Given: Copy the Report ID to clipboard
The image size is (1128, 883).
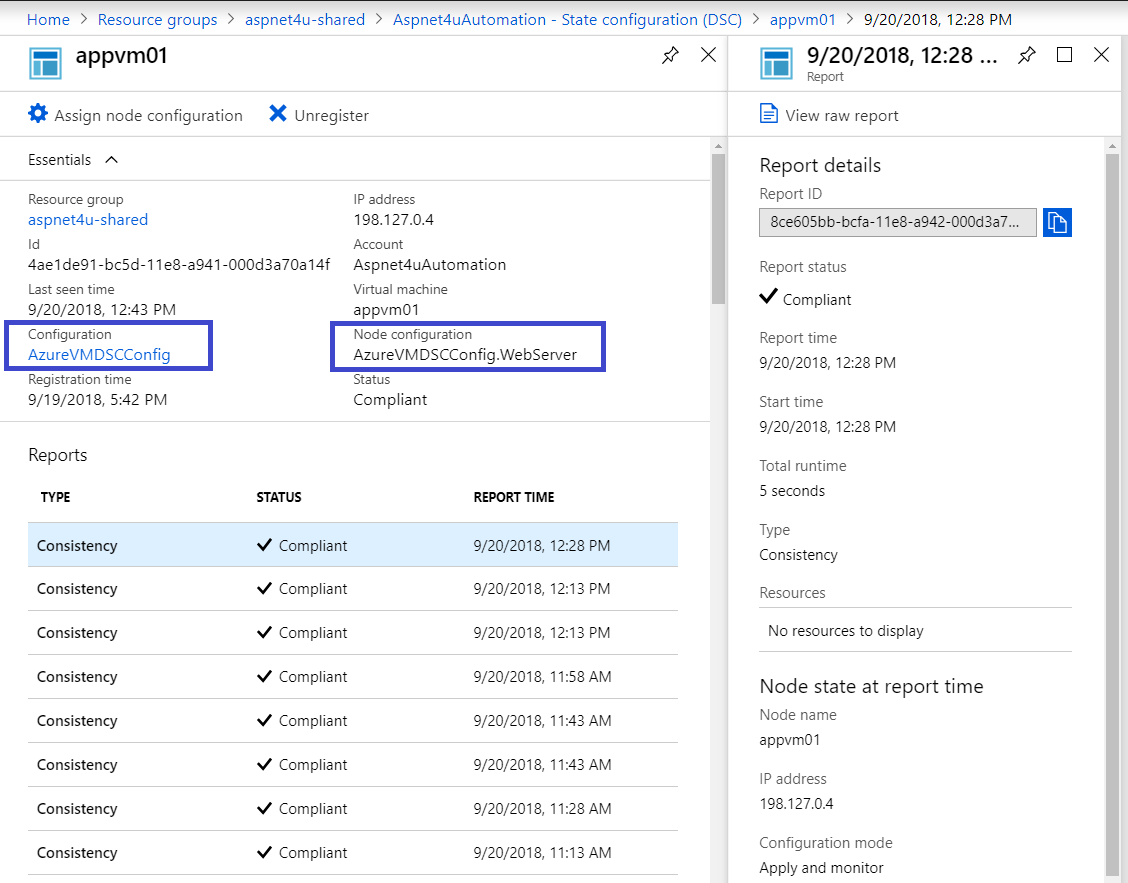Looking at the screenshot, I should click(x=1057, y=222).
